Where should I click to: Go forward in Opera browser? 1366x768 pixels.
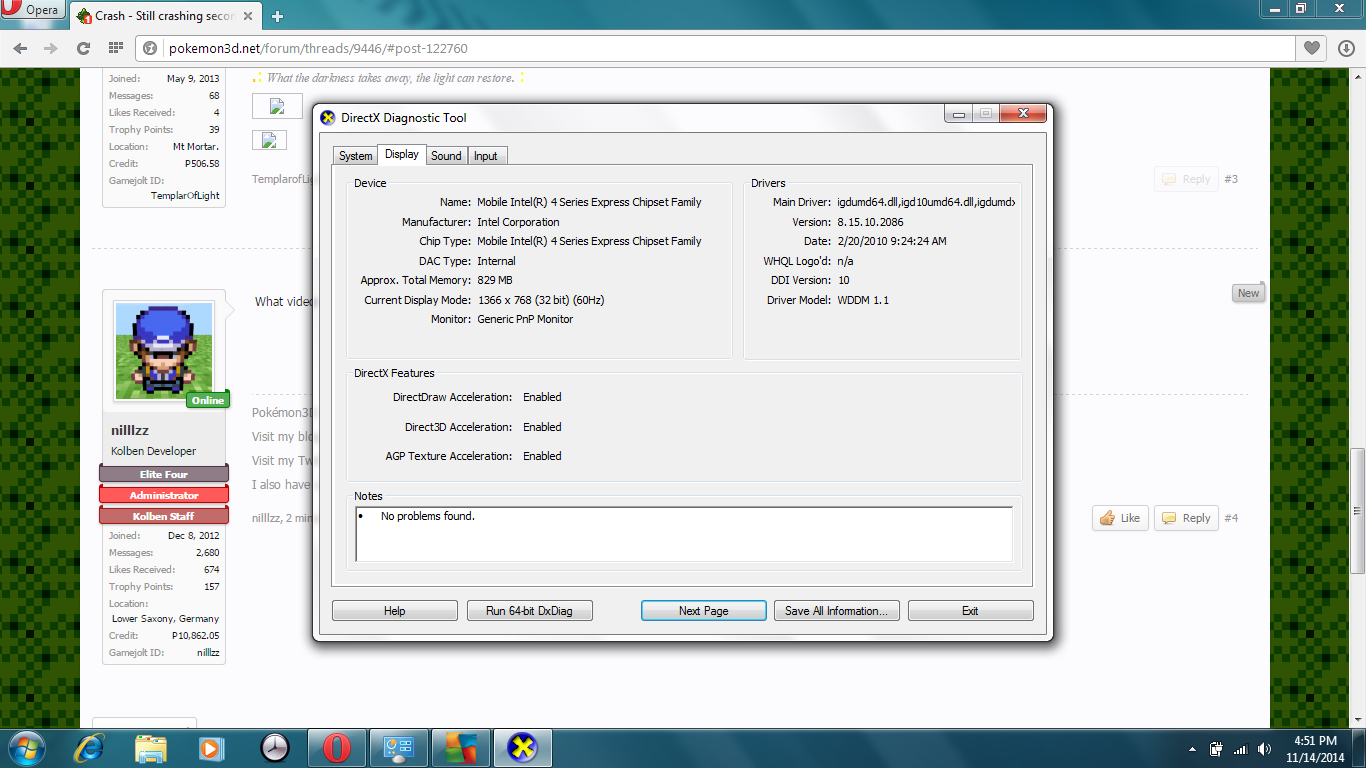(x=49, y=48)
